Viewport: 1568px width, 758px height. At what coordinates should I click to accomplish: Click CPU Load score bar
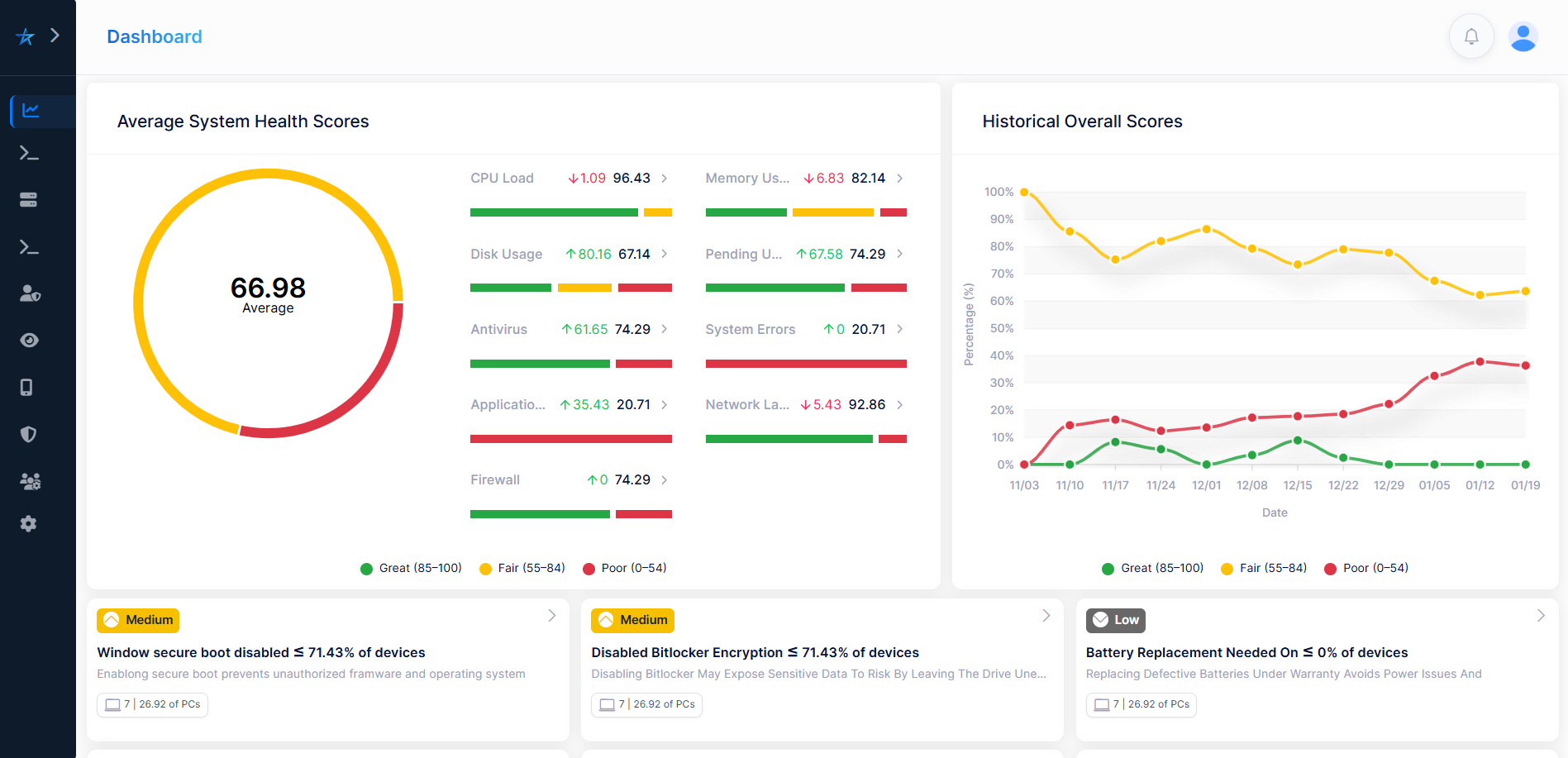click(571, 212)
